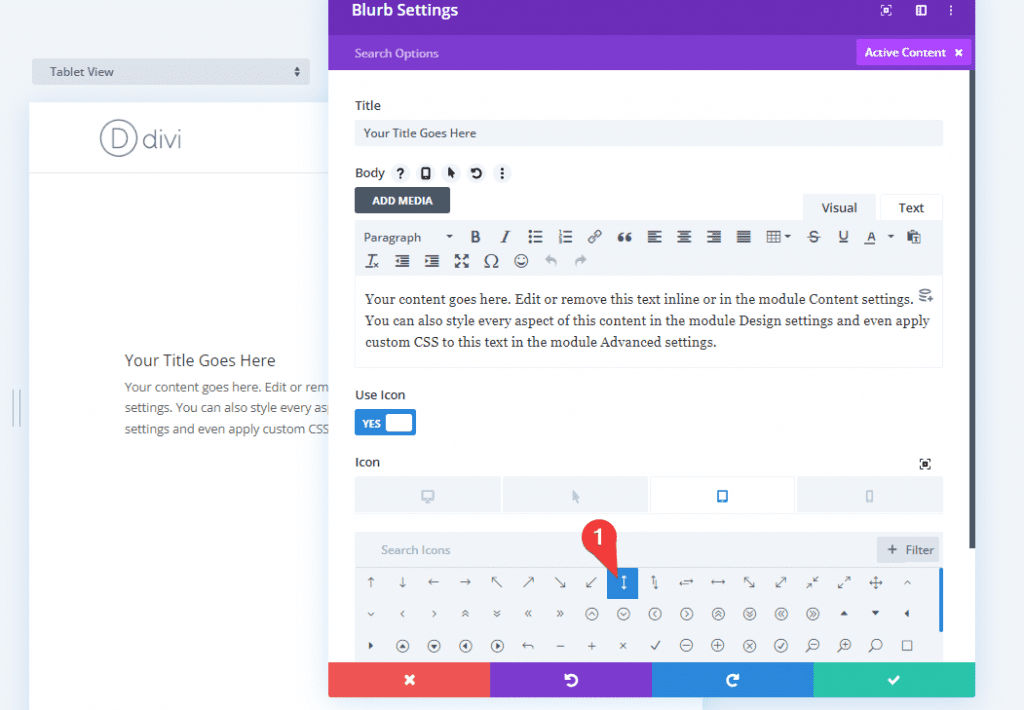Open icon Filter button
The width and height of the screenshot is (1024, 710).
click(908, 550)
